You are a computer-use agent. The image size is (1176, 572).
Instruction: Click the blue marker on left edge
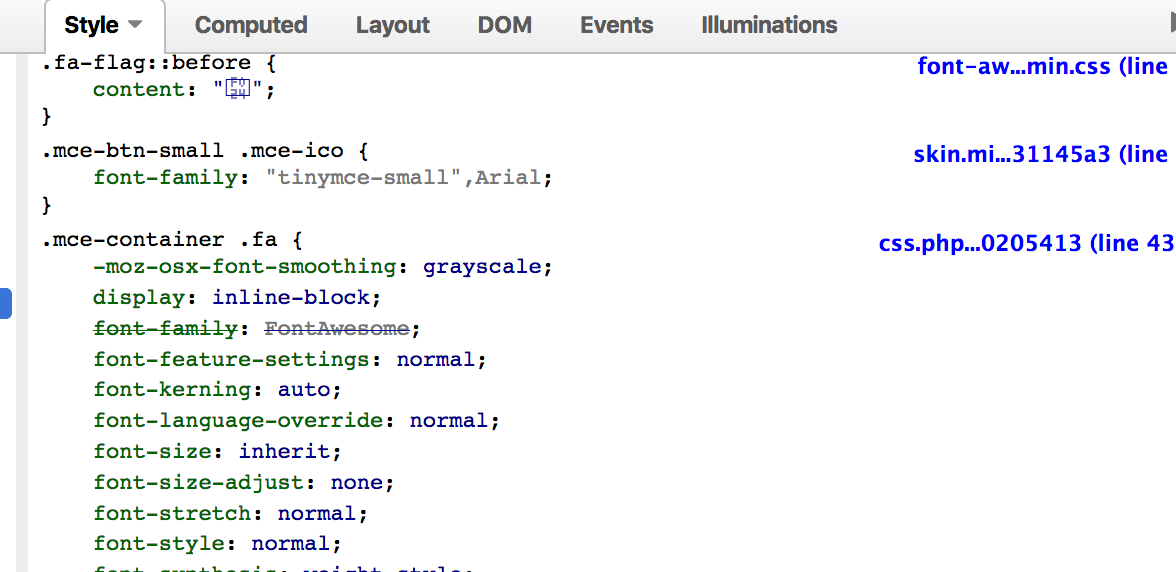point(5,303)
